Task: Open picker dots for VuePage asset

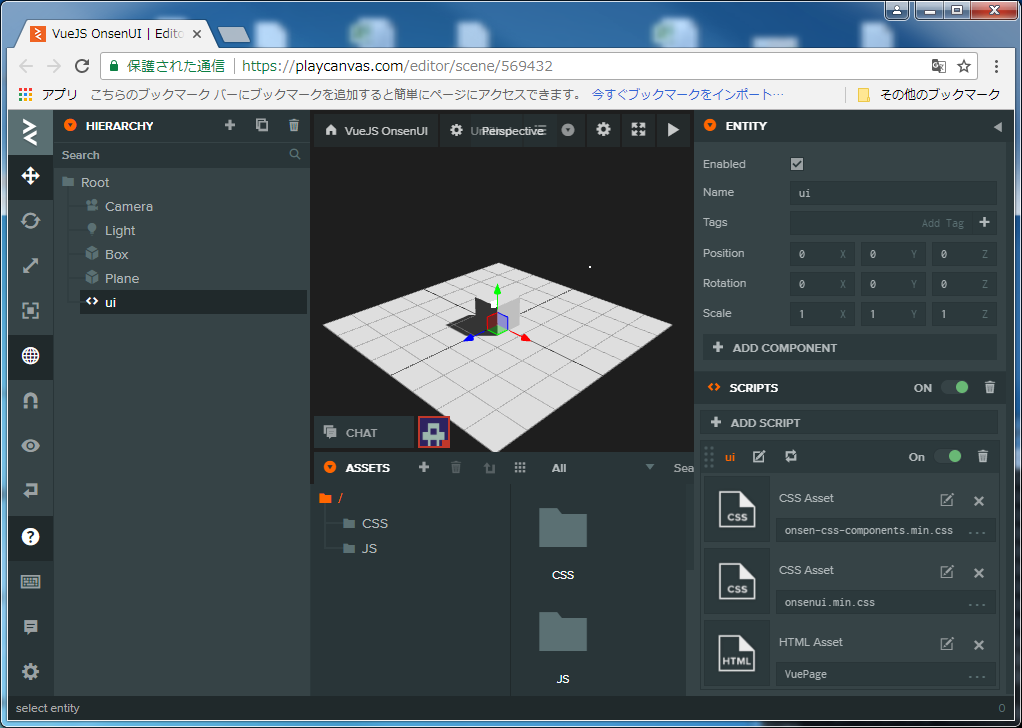Action: (x=976, y=675)
